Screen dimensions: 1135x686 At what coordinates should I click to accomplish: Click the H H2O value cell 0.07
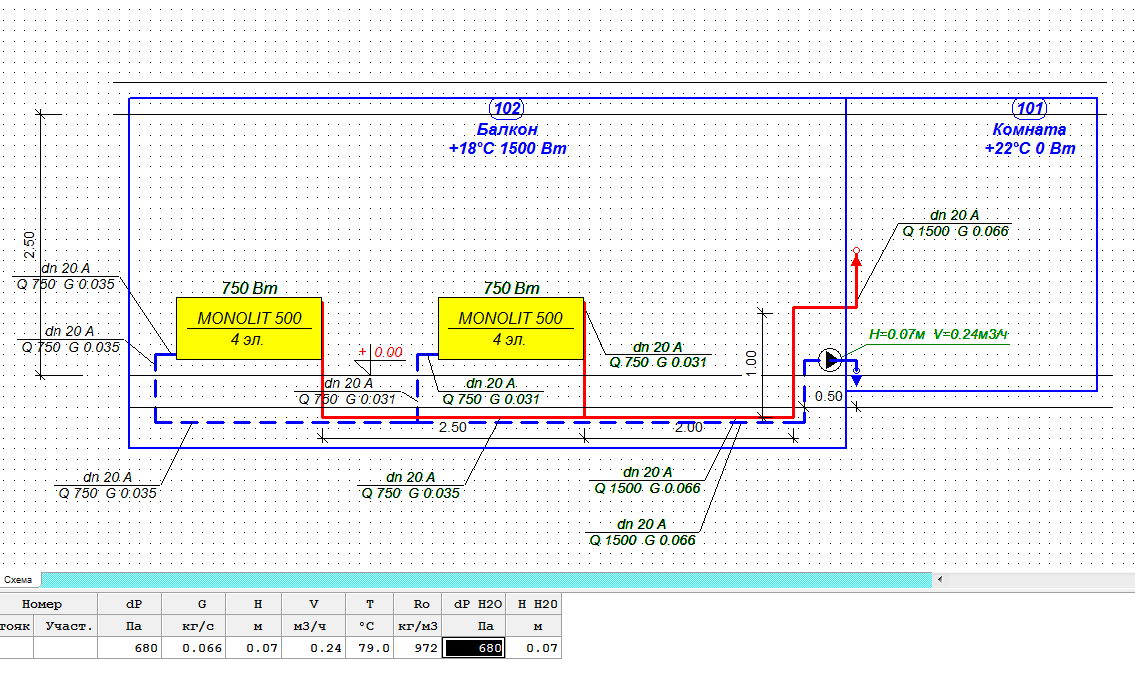coord(534,648)
